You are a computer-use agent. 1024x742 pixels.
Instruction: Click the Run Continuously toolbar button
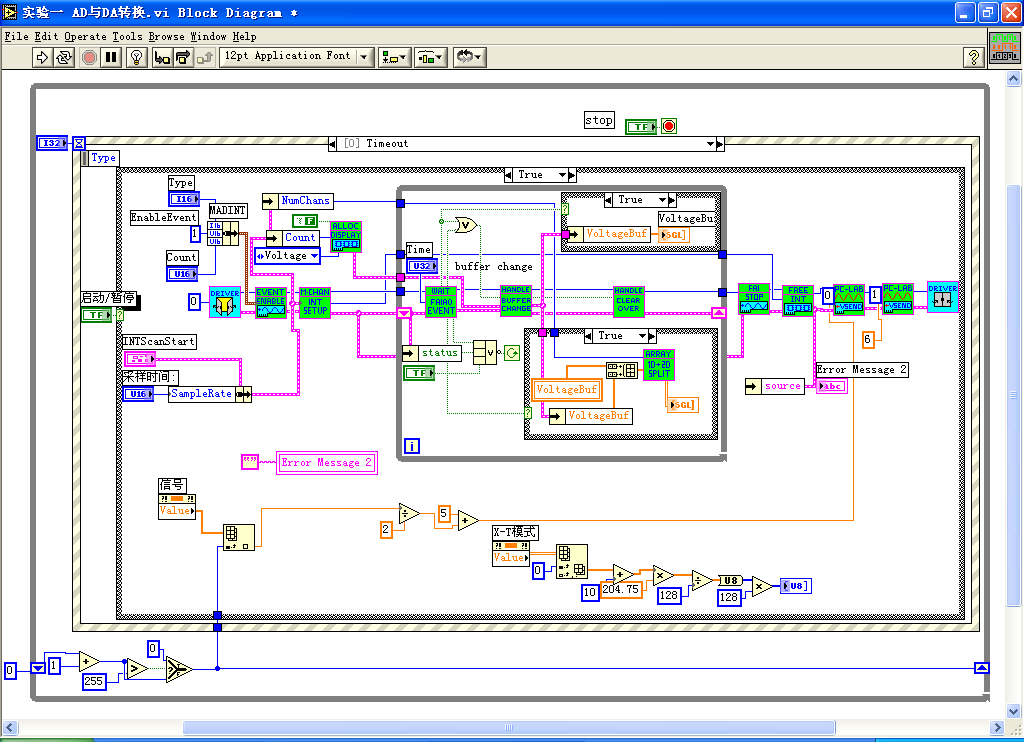tap(65, 57)
